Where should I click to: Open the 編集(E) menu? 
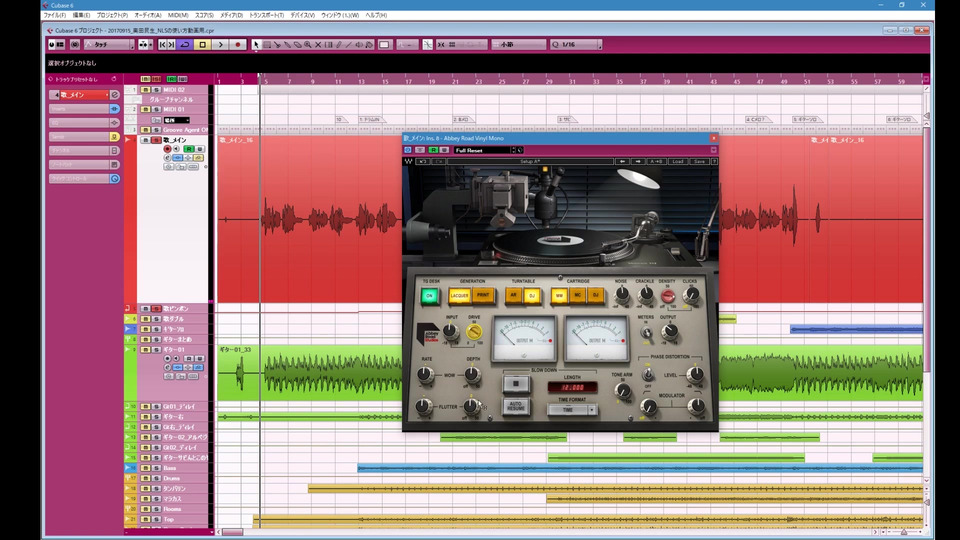coord(81,15)
